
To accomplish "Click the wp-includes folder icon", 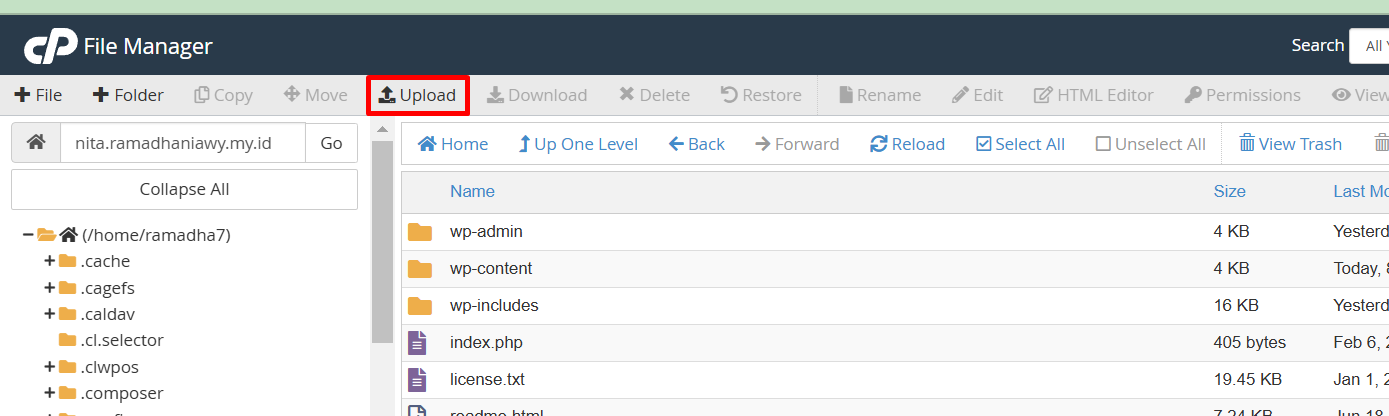I will [x=420, y=306].
